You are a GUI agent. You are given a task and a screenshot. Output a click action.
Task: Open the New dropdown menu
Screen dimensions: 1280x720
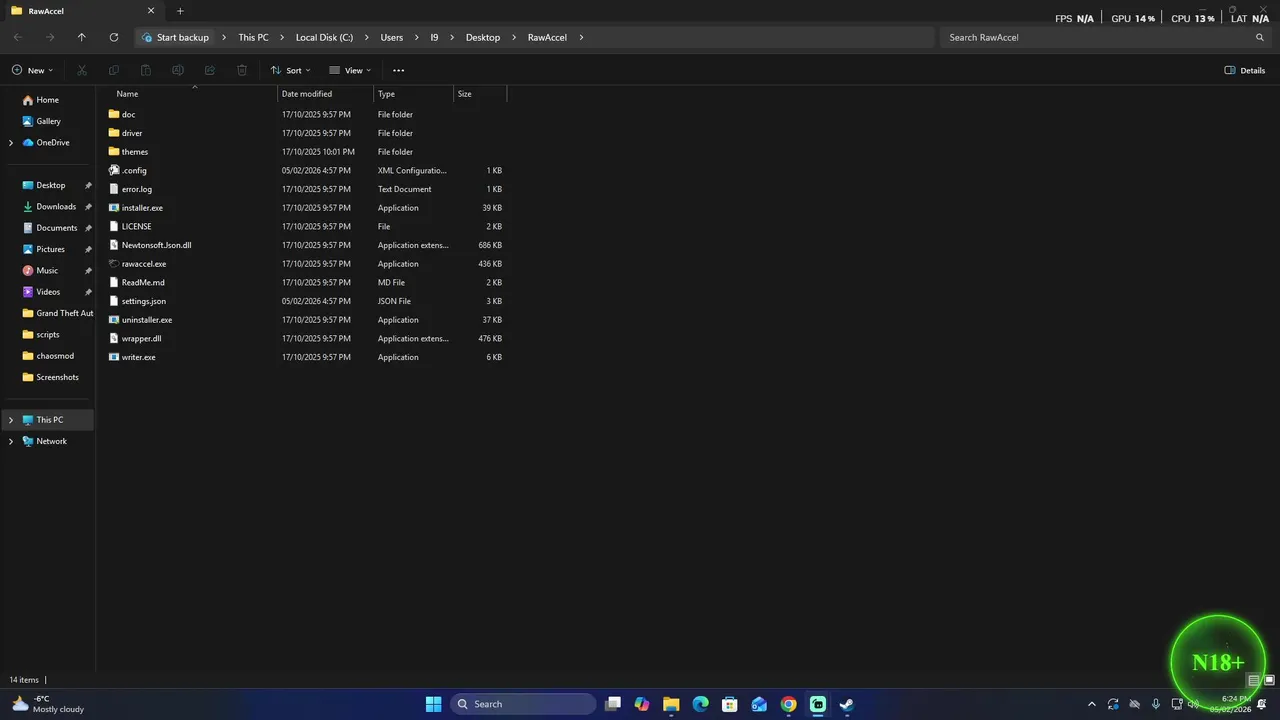pos(32,70)
